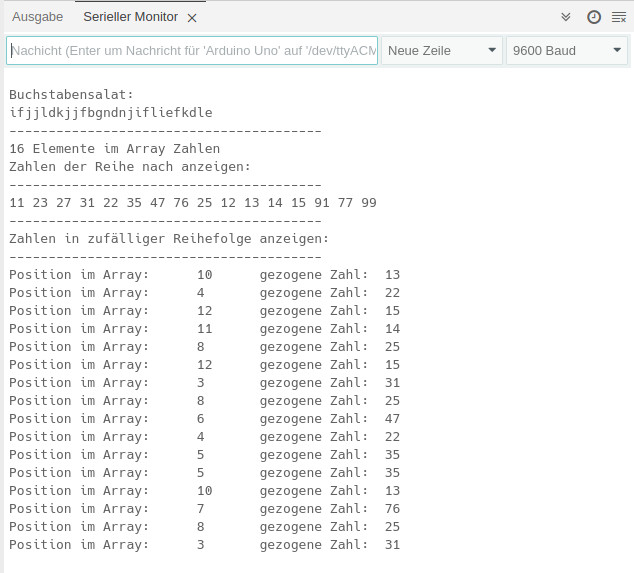This screenshot has width=634, height=573.
Task: Click the first Position im Array output row
Action: click(204, 275)
